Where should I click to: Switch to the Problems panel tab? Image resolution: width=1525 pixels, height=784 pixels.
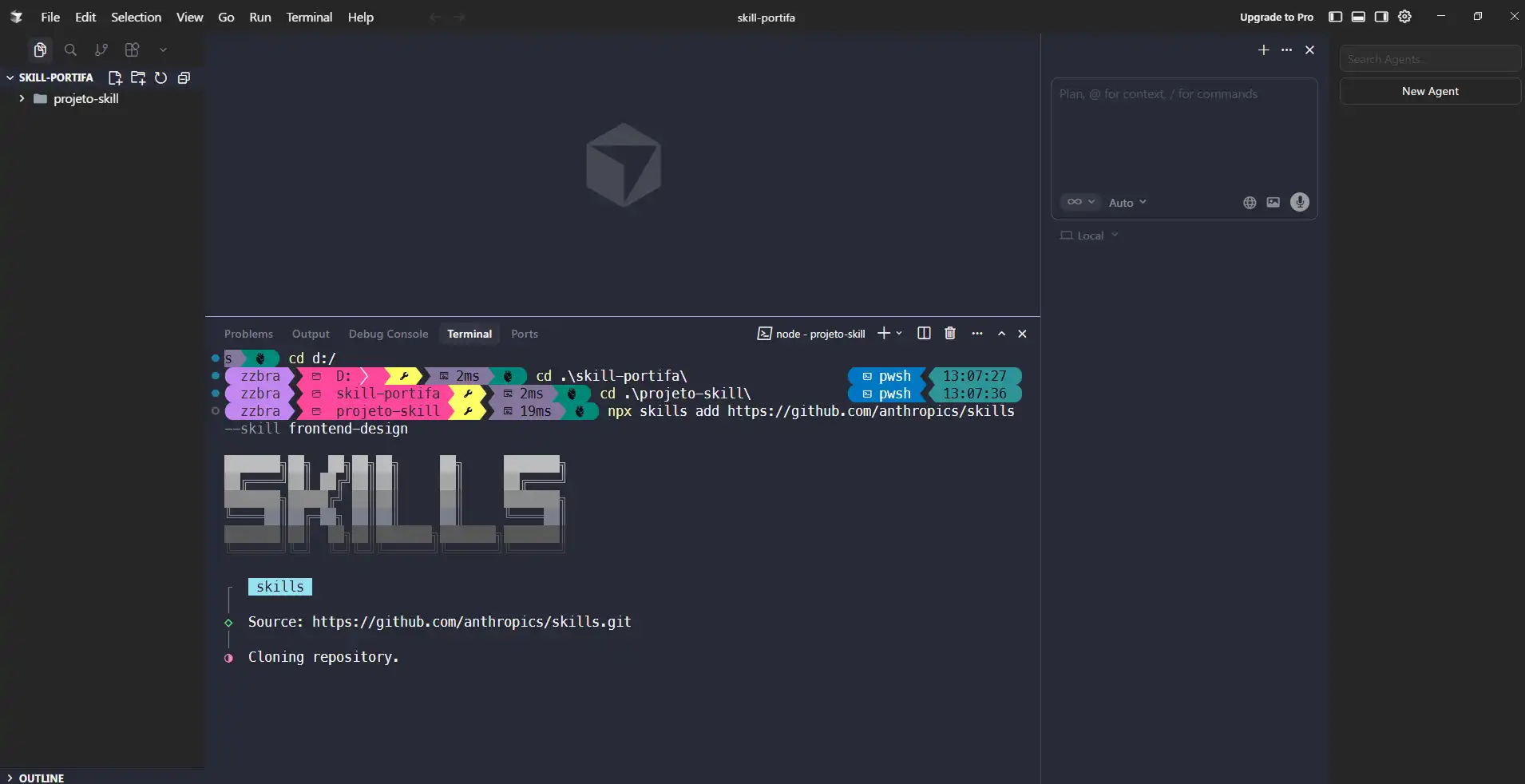coord(248,334)
